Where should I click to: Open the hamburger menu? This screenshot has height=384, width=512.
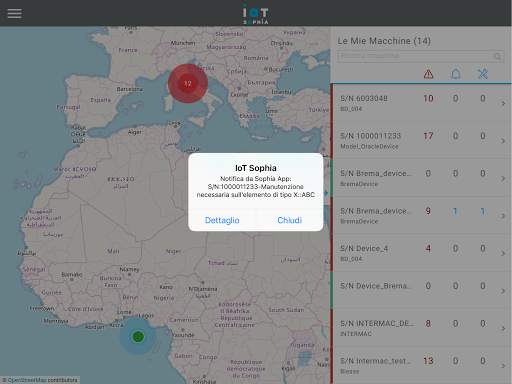pos(15,14)
